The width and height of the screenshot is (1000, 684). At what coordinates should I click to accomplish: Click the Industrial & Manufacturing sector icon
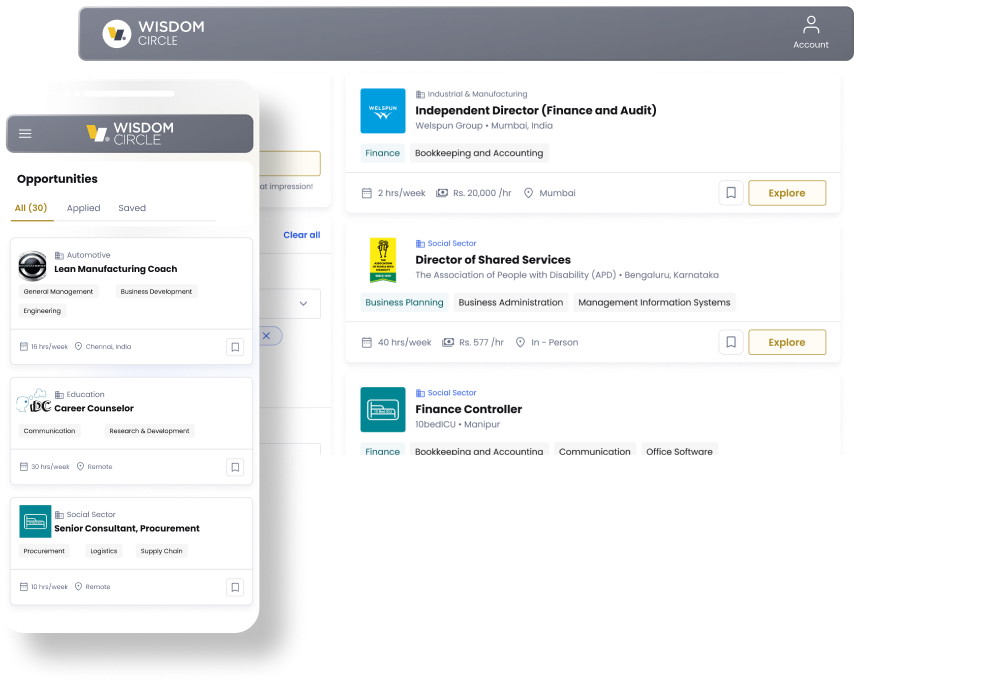[x=420, y=94]
